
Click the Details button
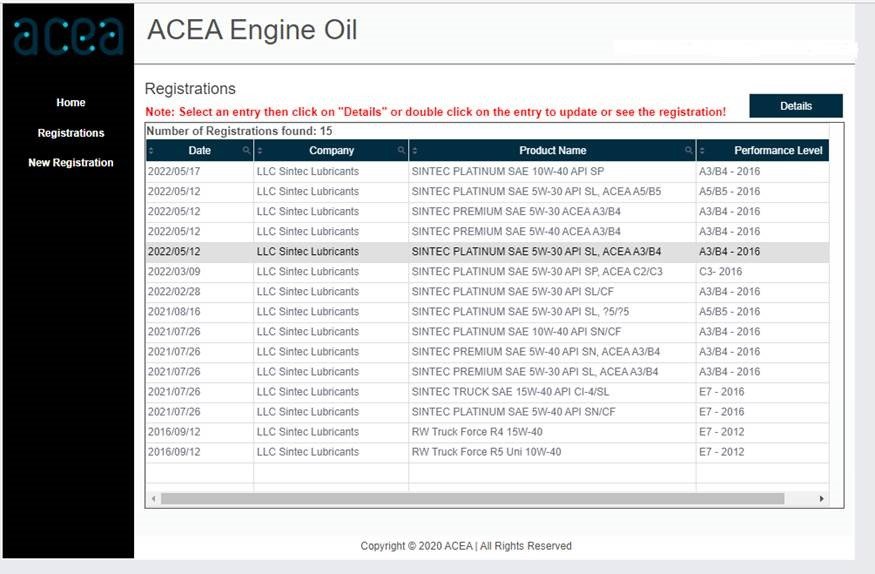click(796, 106)
